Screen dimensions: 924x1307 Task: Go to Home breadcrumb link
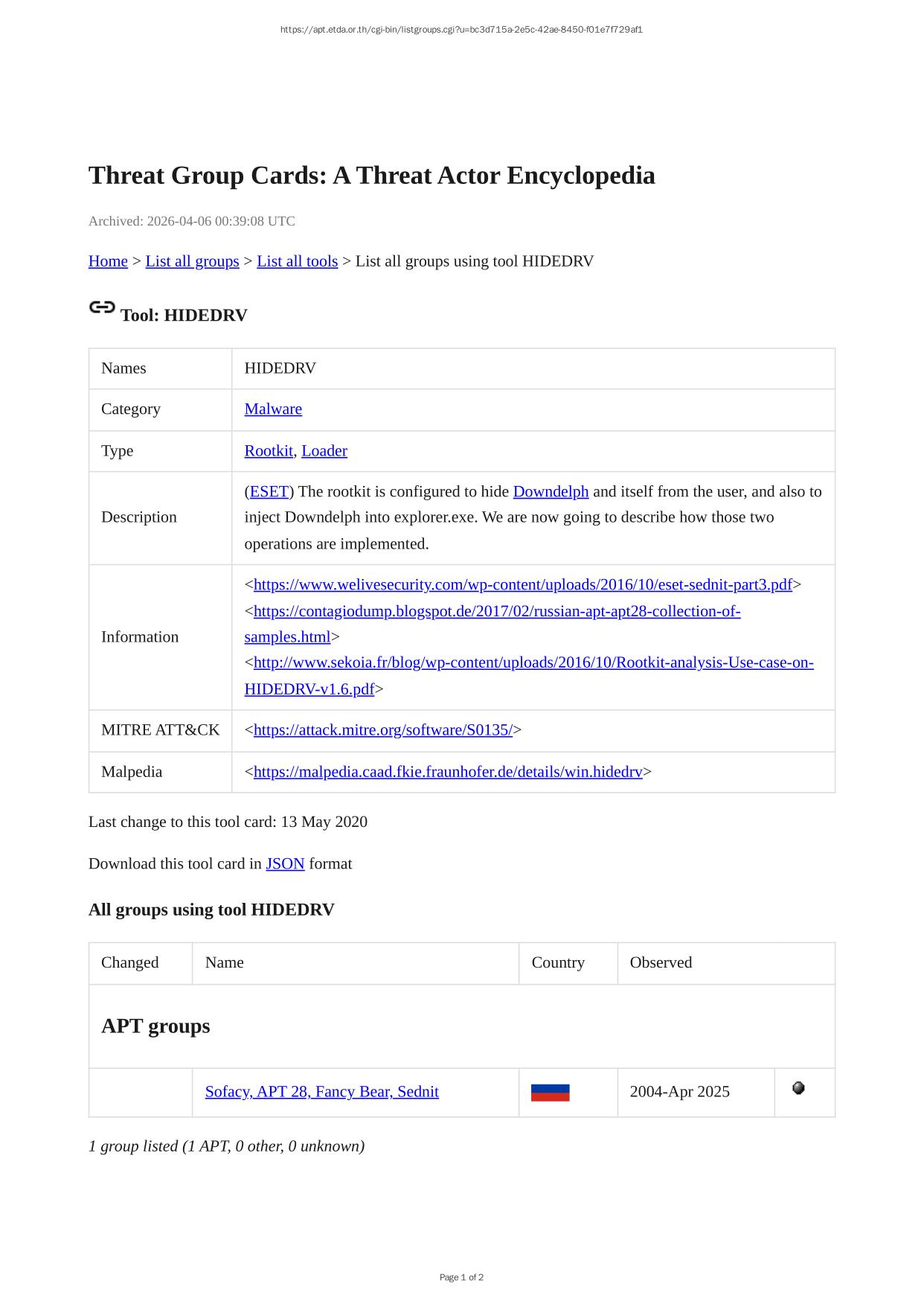pyautogui.click(x=108, y=261)
